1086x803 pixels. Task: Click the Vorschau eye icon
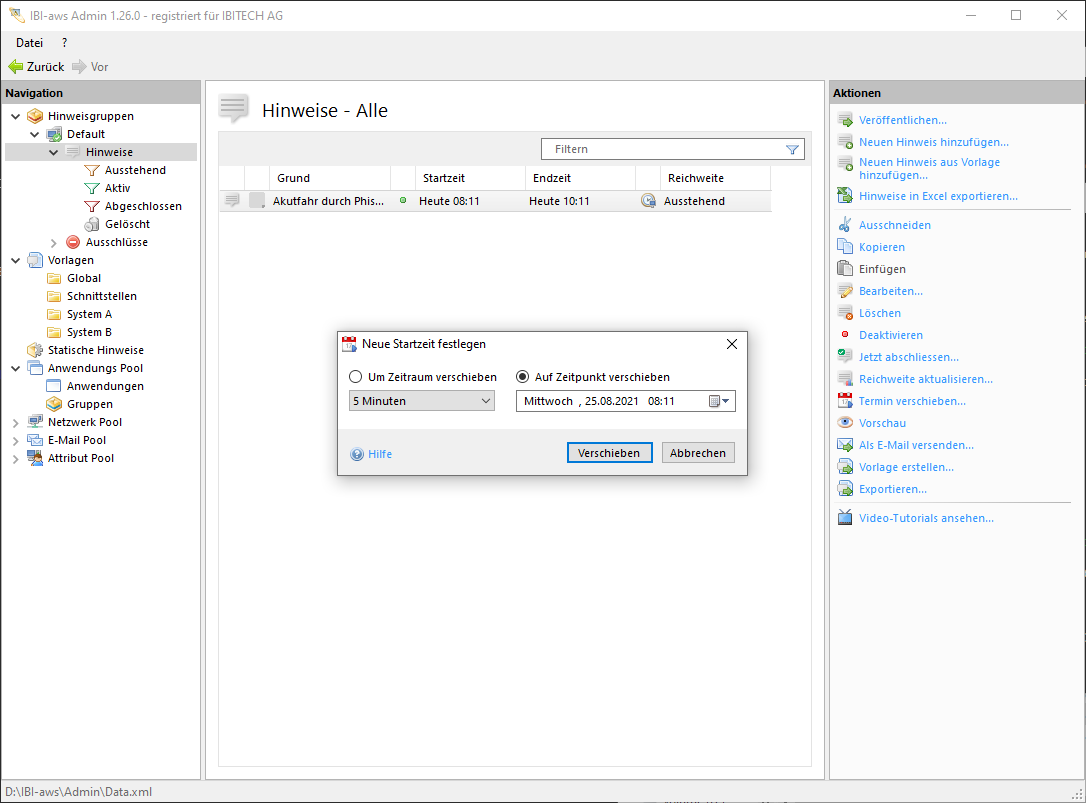coord(845,423)
